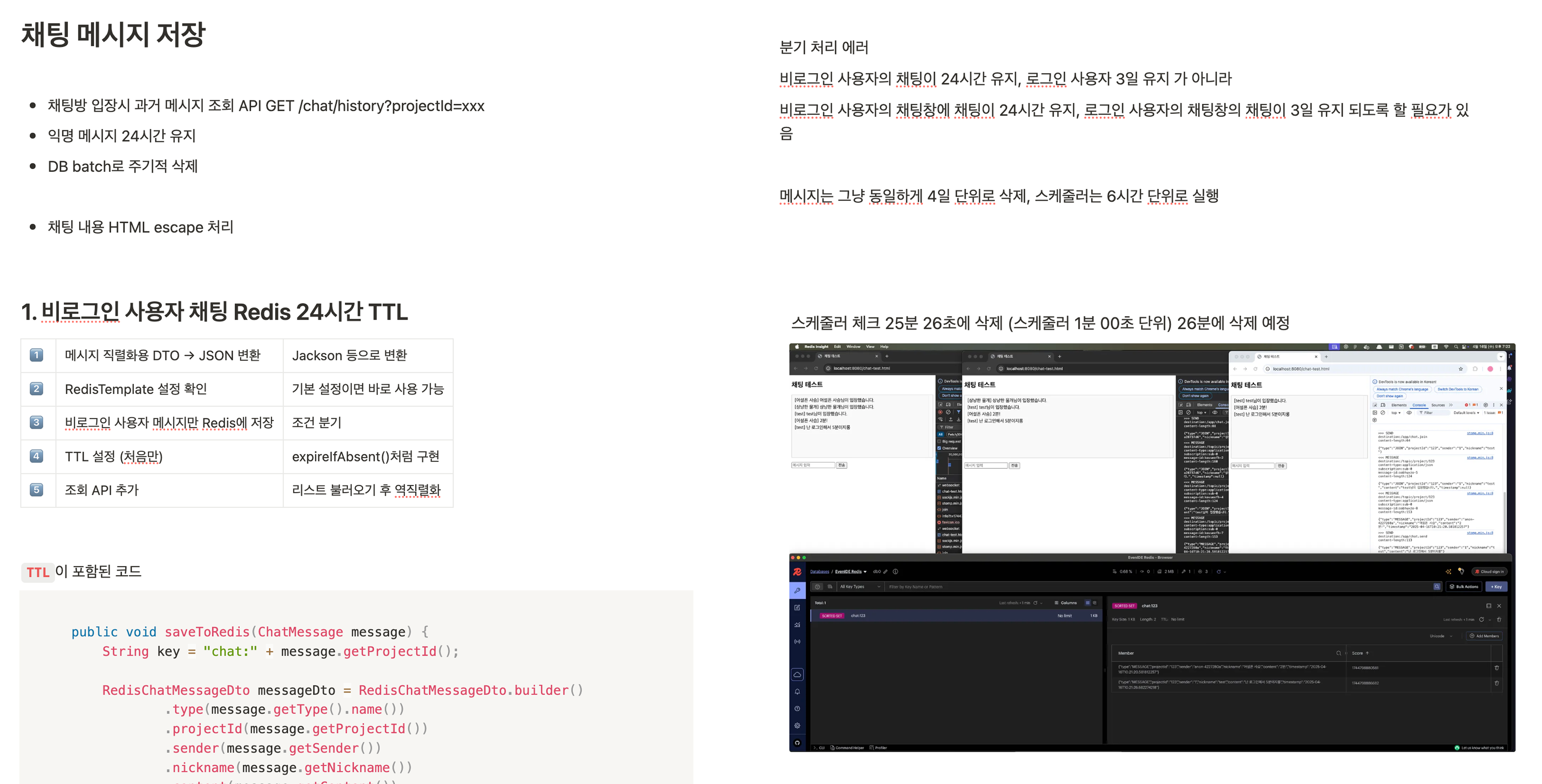The image size is (1542, 784).
Task: Open Command Helper in Redis Insight footer
Action: pyautogui.click(x=847, y=747)
